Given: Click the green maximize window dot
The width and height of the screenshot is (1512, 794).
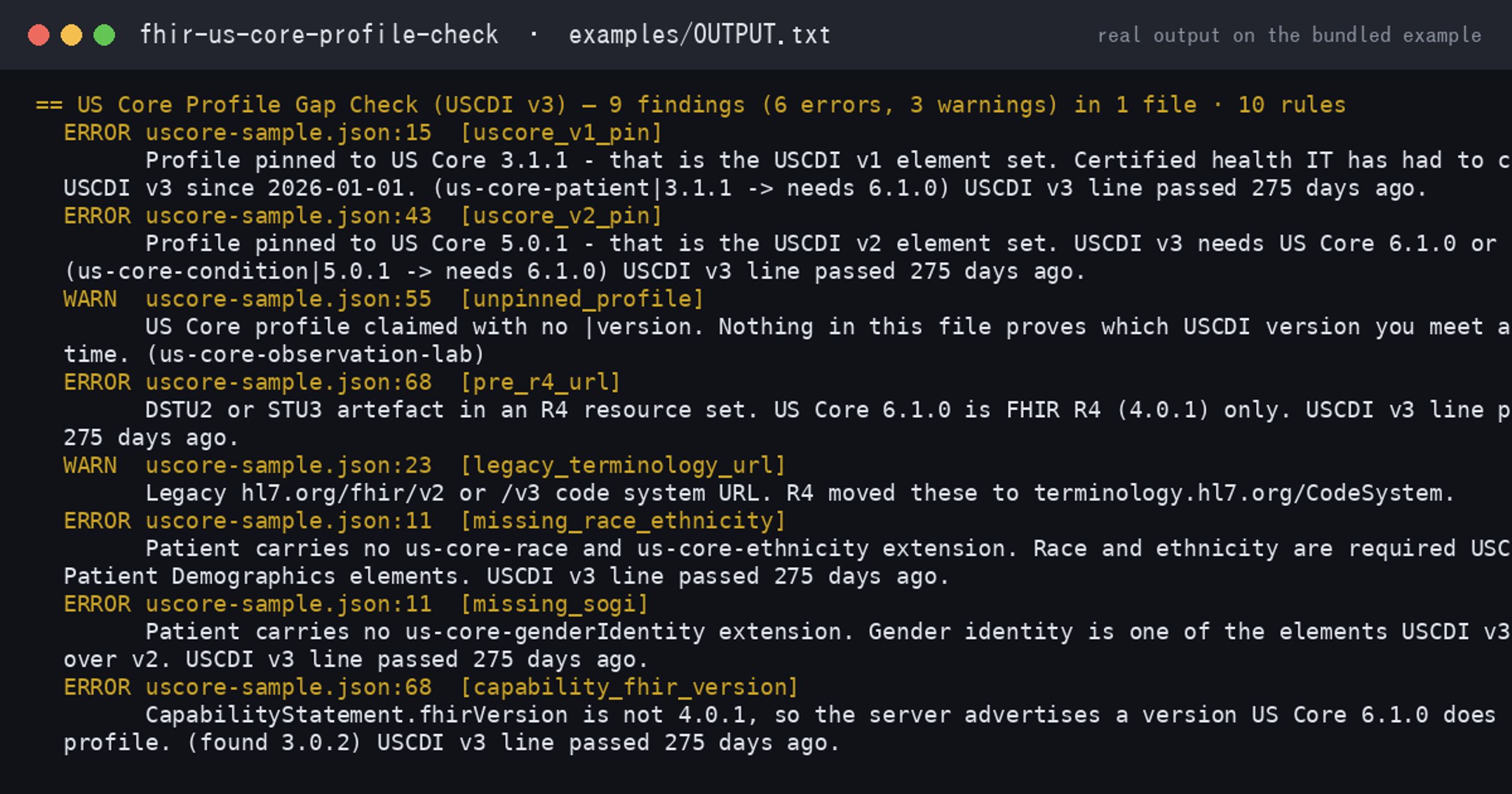Looking at the screenshot, I should tap(105, 35).
